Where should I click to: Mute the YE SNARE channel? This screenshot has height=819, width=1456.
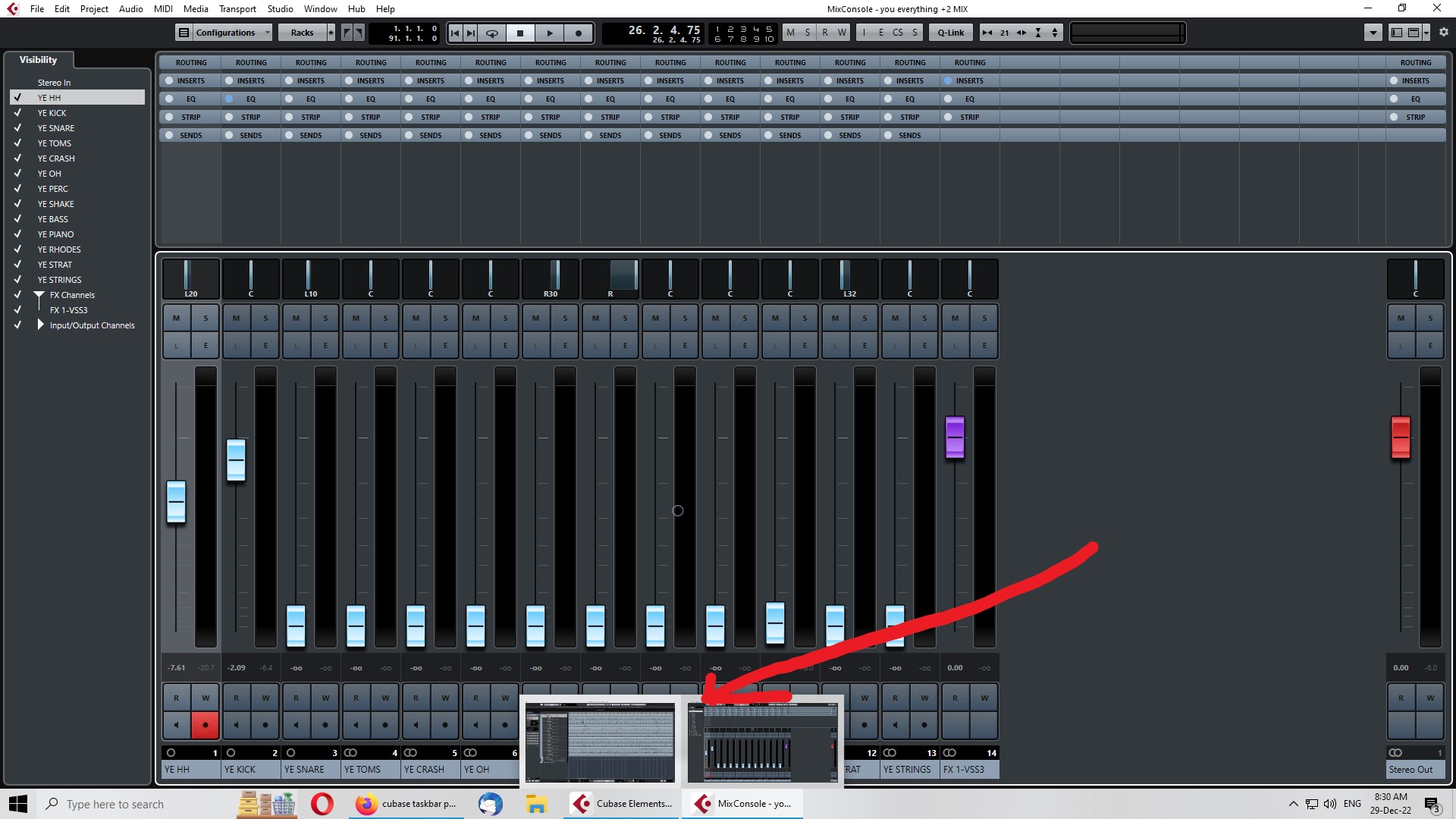tap(296, 318)
